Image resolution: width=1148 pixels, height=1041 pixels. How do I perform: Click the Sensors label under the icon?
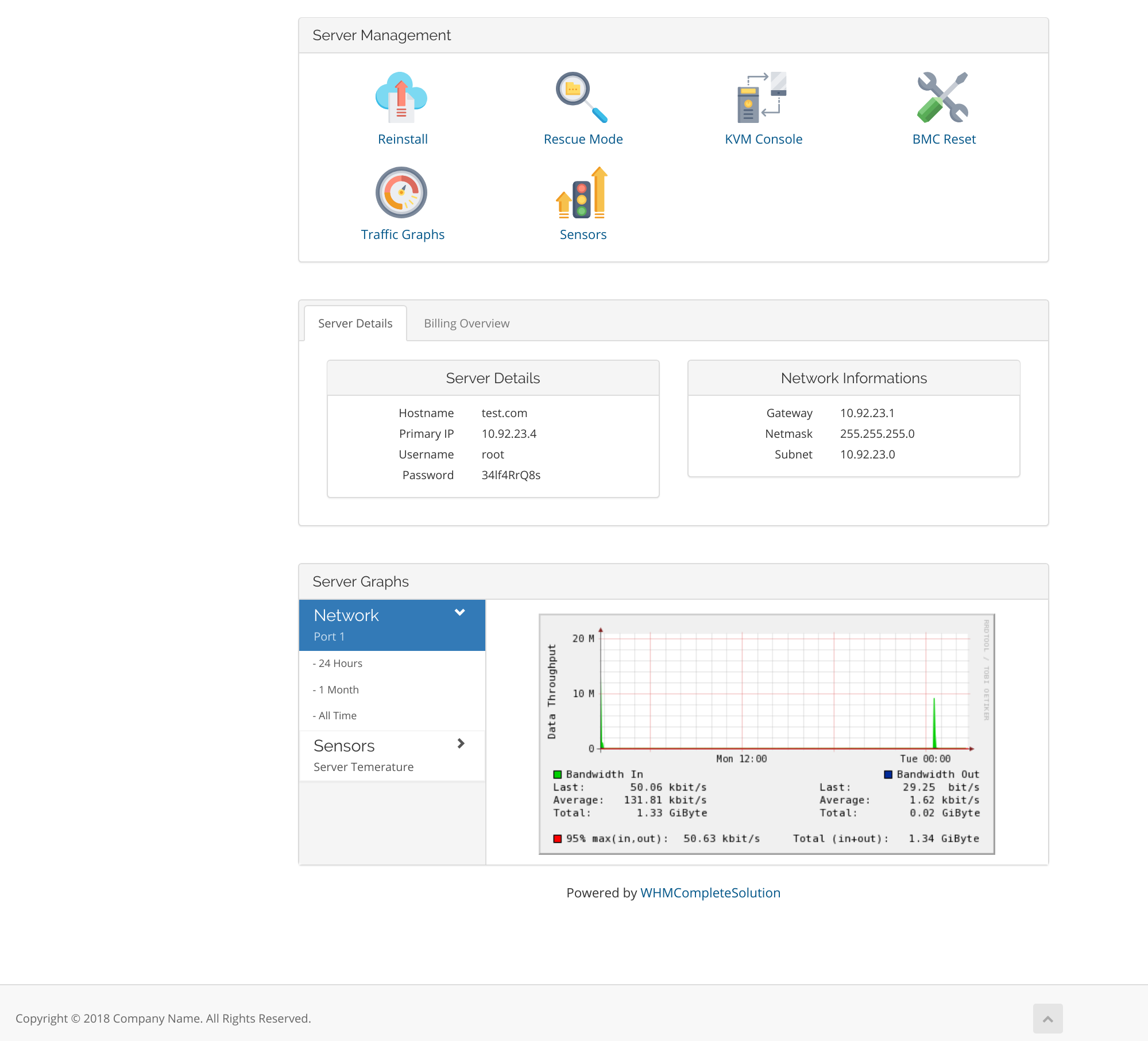coord(583,234)
